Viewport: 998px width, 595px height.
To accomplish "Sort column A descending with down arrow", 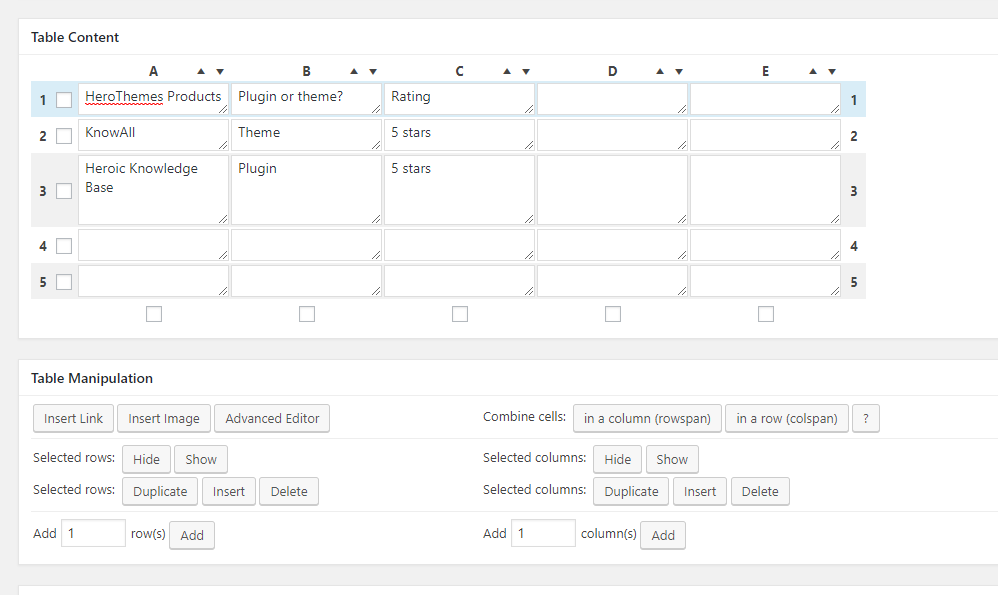I will click(220, 72).
